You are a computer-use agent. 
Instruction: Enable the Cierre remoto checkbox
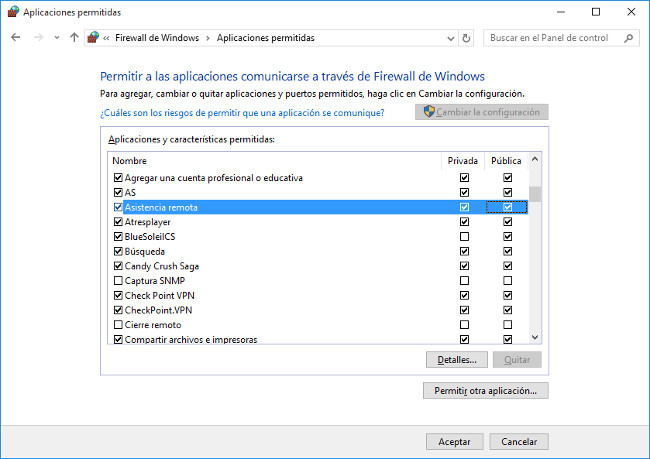[x=118, y=325]
